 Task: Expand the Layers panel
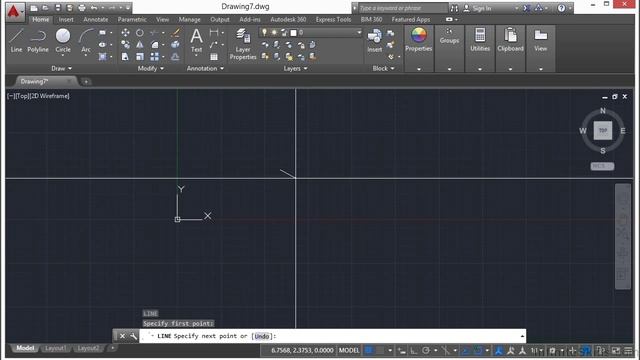(296, 68)
